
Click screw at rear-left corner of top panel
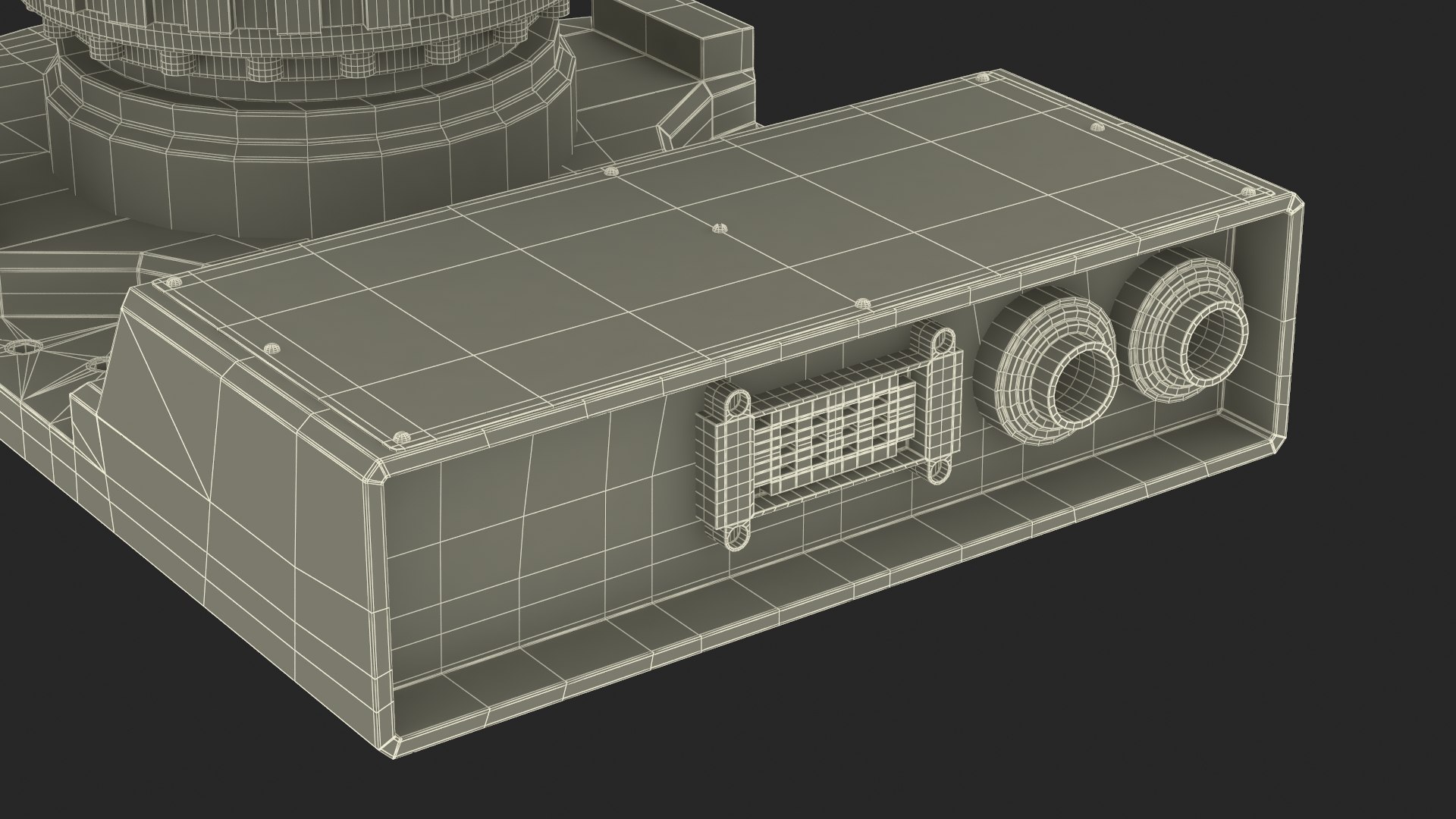click(x=174, y=282)
